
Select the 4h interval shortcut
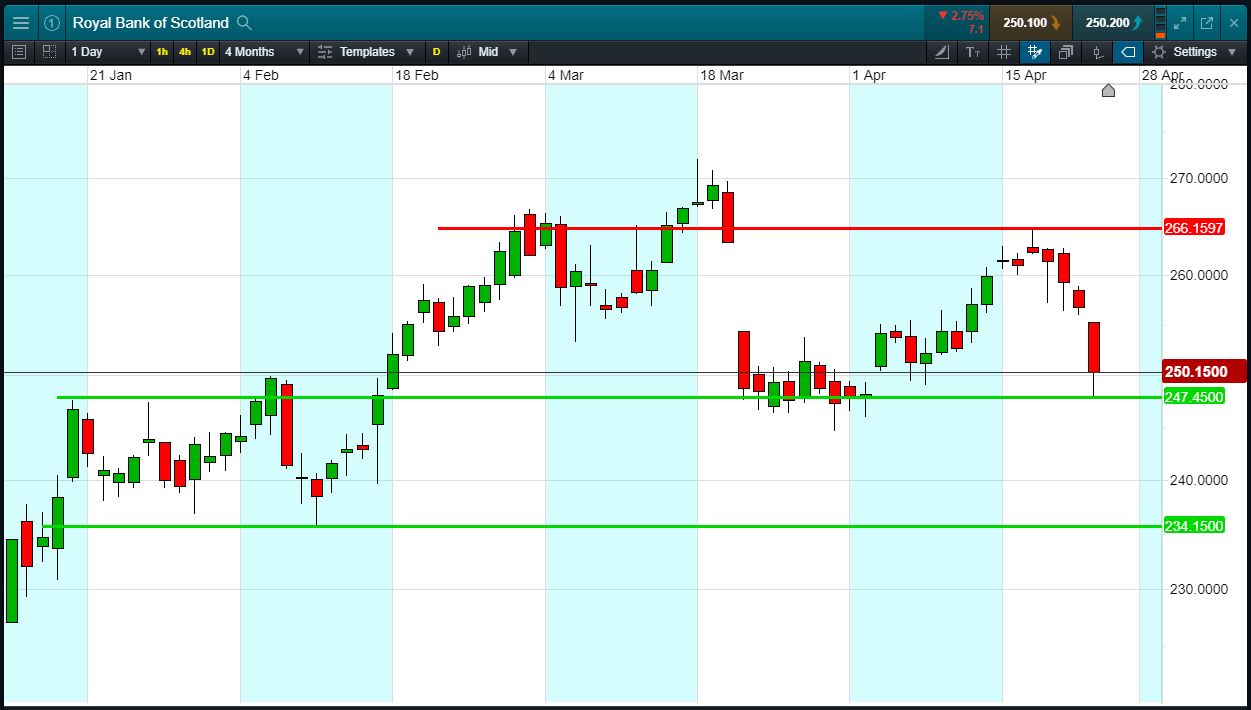pyautogui.click(x=185, y=52)
